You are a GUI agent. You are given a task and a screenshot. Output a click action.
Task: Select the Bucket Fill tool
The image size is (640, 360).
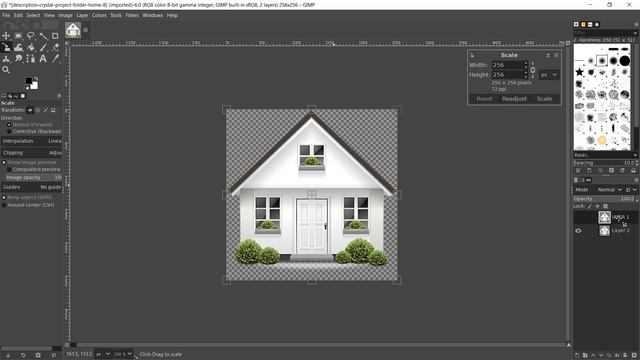point(31,47)
